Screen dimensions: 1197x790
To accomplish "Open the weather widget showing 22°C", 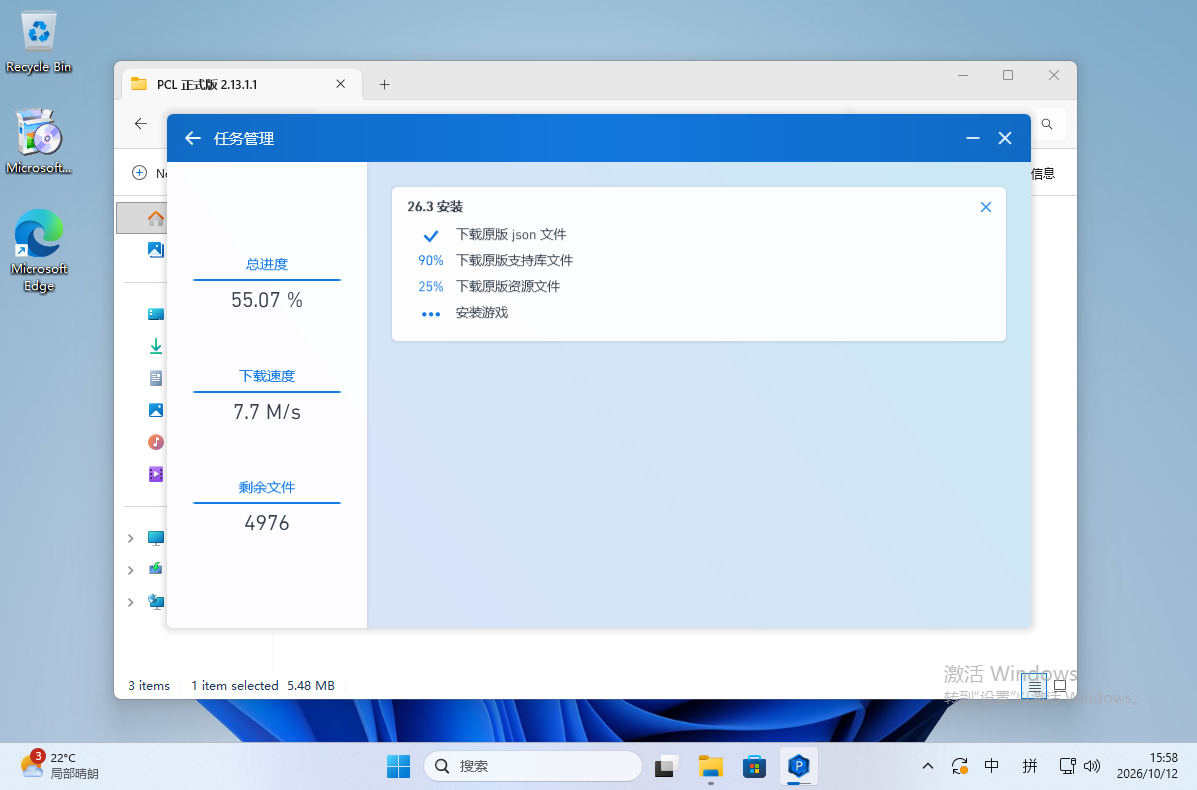I will [x=59, y=765].
